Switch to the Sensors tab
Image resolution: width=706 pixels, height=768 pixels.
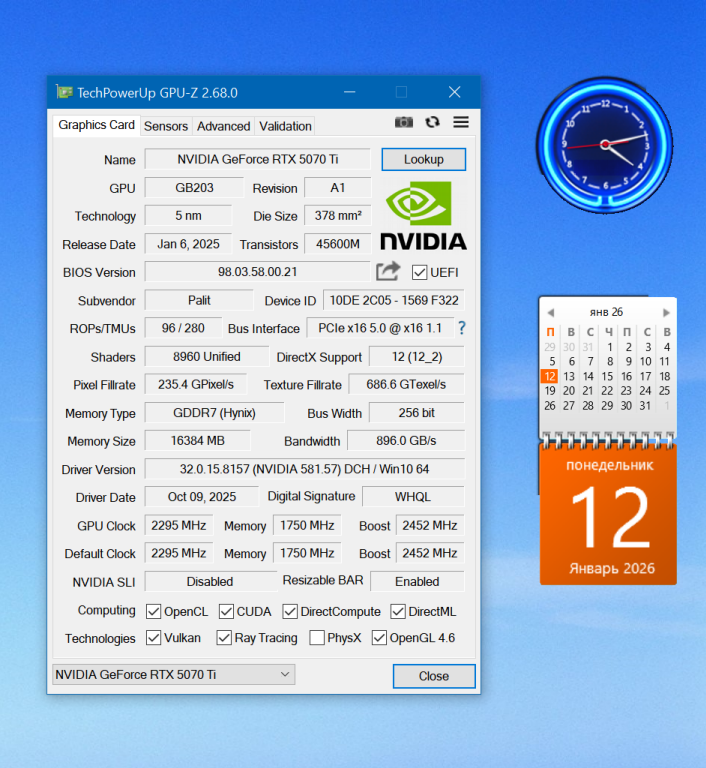(x=166, y=126)
